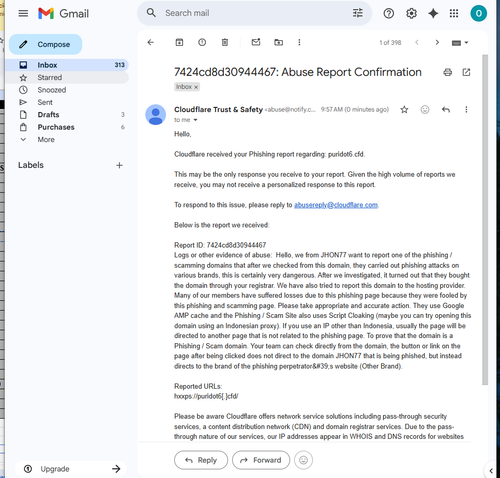Open email in a new window
The width and height of the screenshot is (500, 478).
(466, 72)
